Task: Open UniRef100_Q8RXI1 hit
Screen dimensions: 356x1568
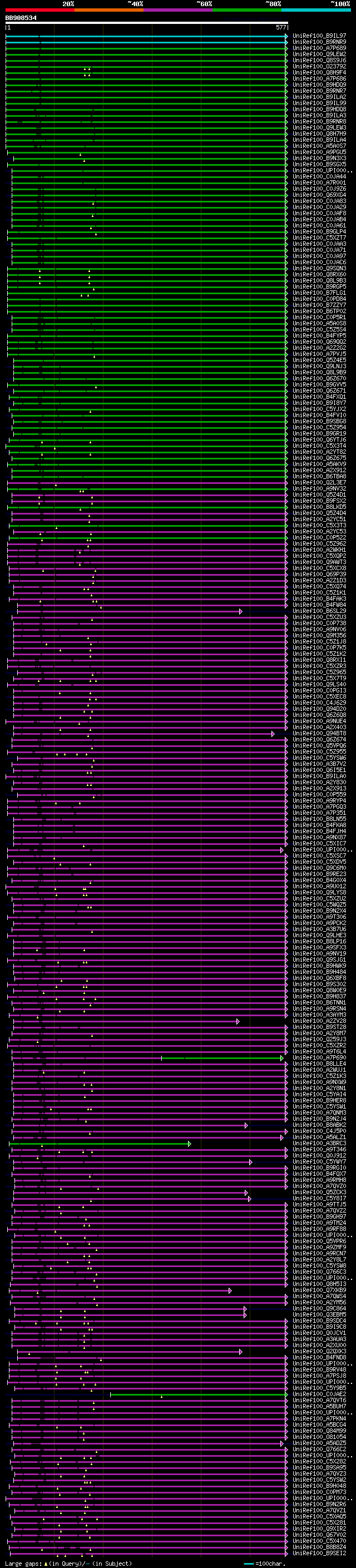Action: pos(319,660)
